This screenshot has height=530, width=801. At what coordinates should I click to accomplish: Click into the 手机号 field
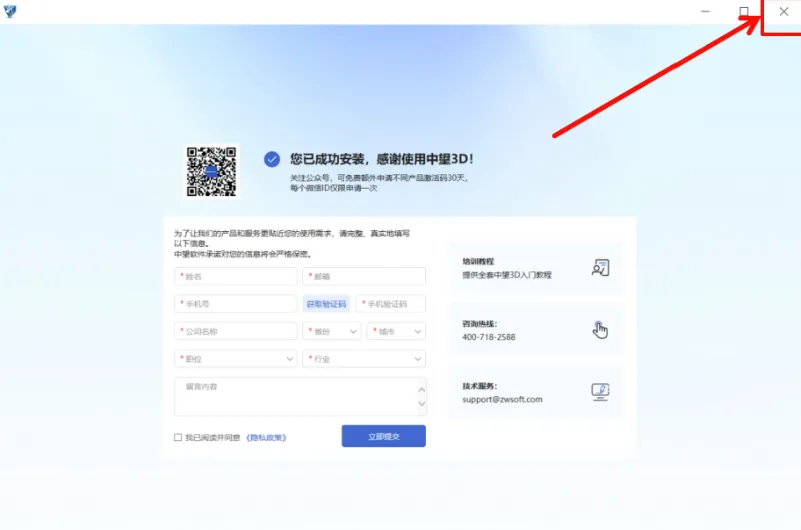point(235,304)
